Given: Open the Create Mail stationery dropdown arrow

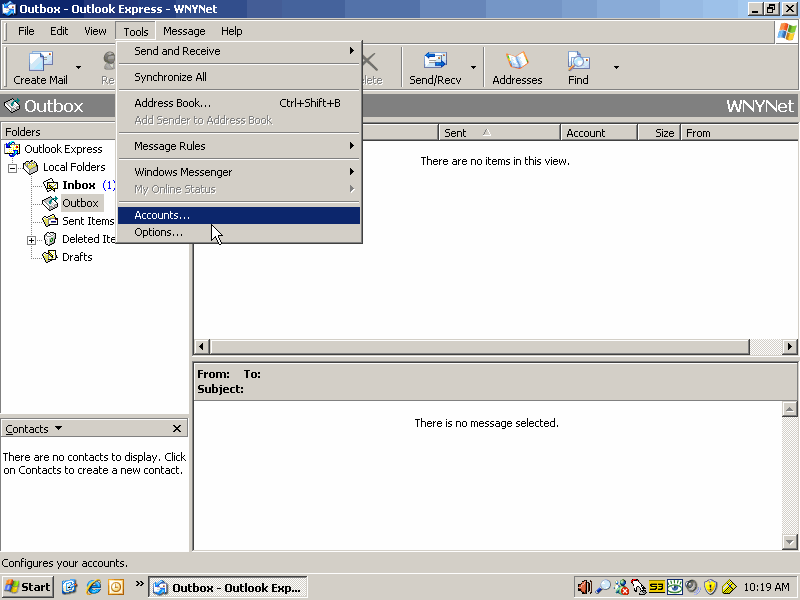Looking at the screenshot, I should tap(78, 67).
